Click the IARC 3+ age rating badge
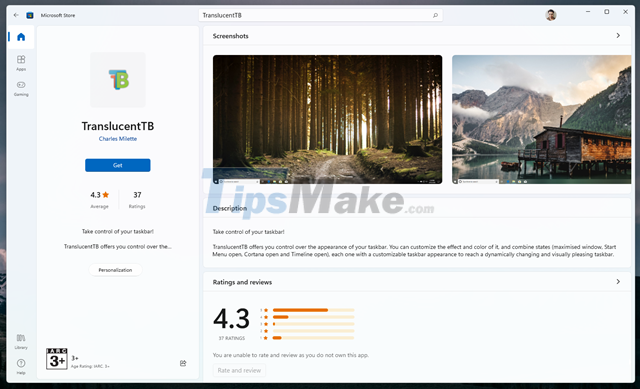 tap(57, 359)
